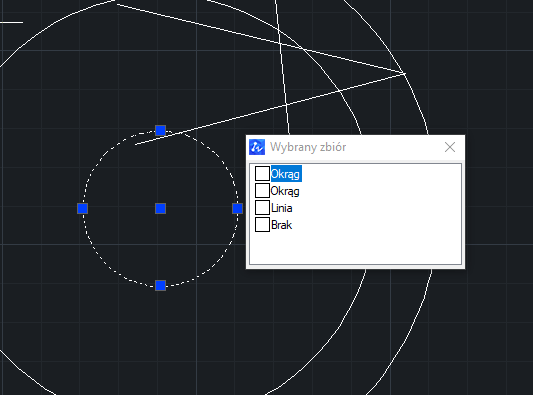The image size is (533, 395).
Task: Select the second Okrąg entry text
Action: pyautogui.click(x=285, y=191)
